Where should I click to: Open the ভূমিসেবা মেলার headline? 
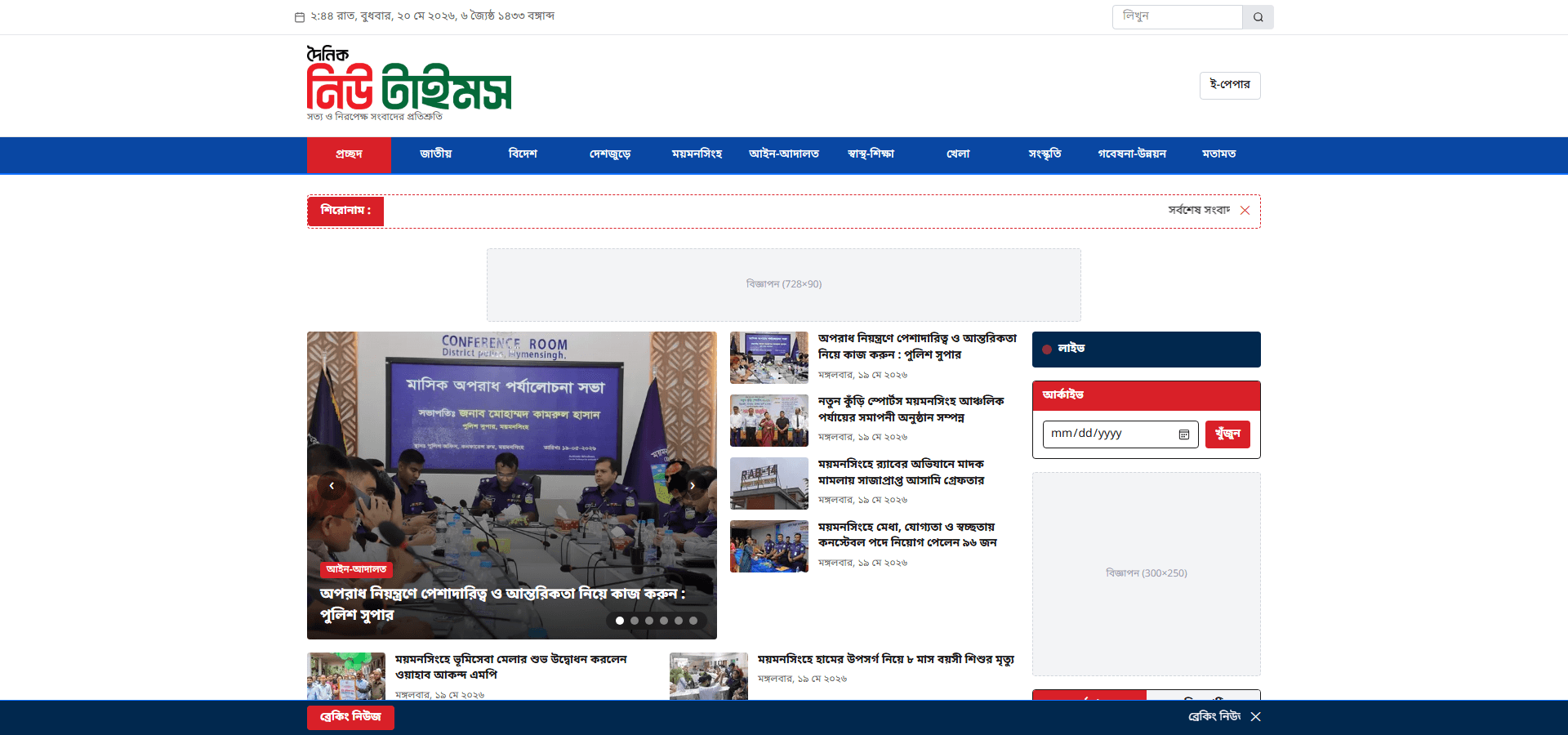[511, 667]
